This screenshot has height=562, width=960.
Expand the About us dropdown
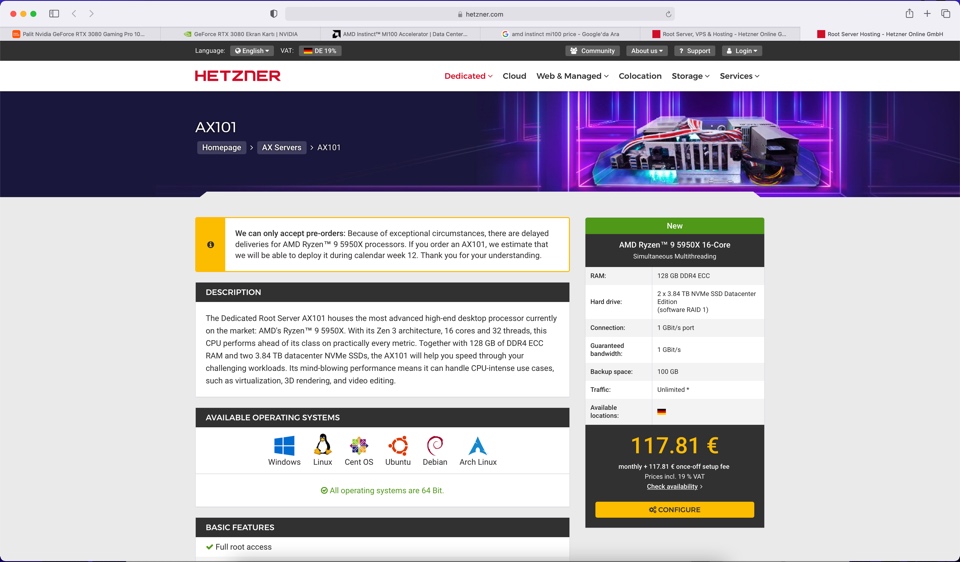(646, 51)
